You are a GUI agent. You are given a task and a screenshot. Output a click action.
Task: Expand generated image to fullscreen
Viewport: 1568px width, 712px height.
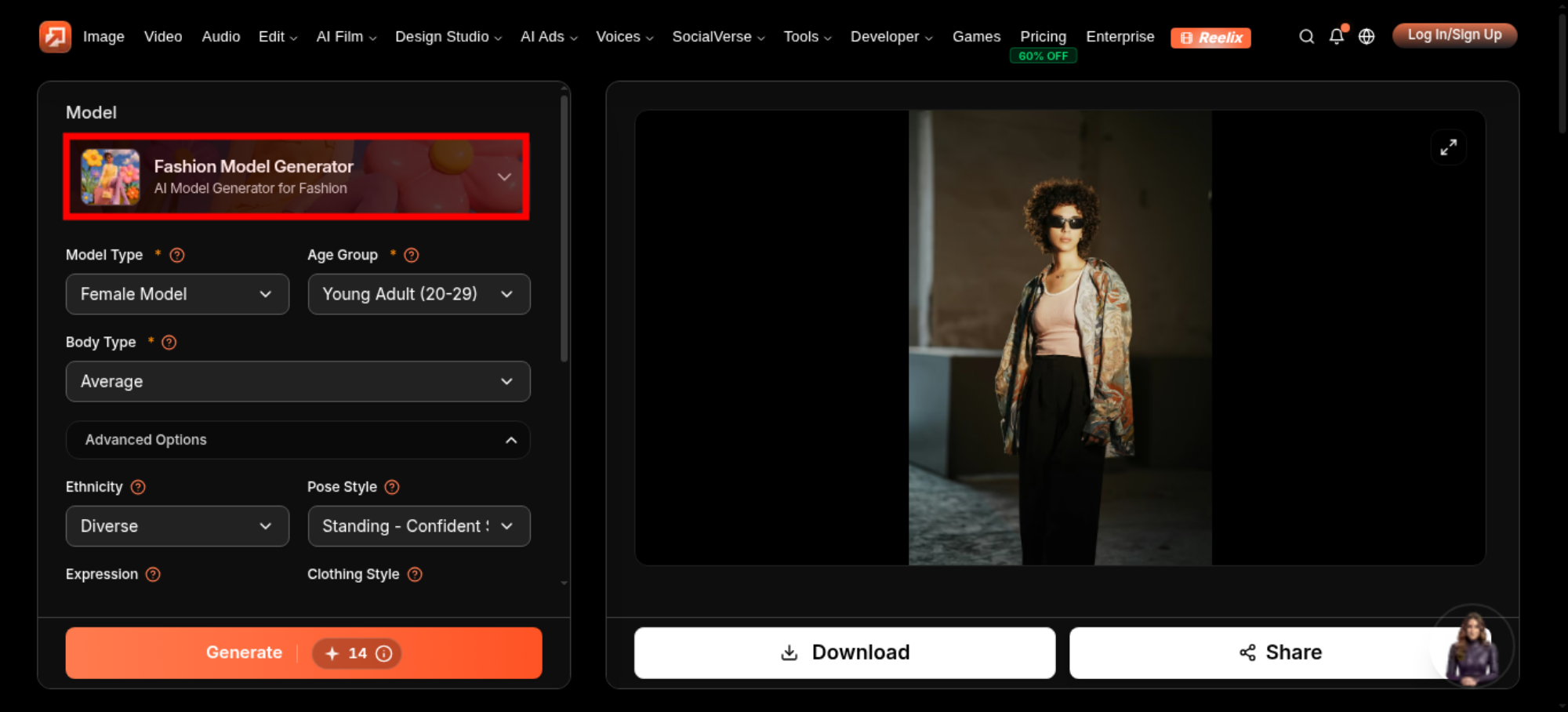1448,147
